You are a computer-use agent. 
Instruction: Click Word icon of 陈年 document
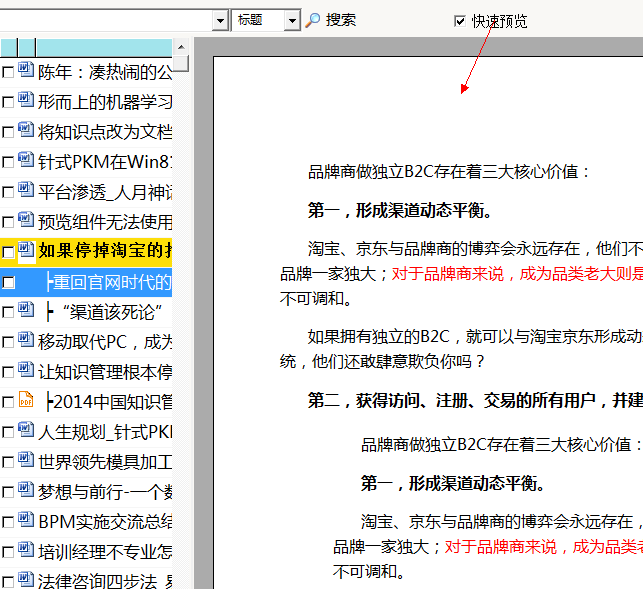(x=26, y=71)
